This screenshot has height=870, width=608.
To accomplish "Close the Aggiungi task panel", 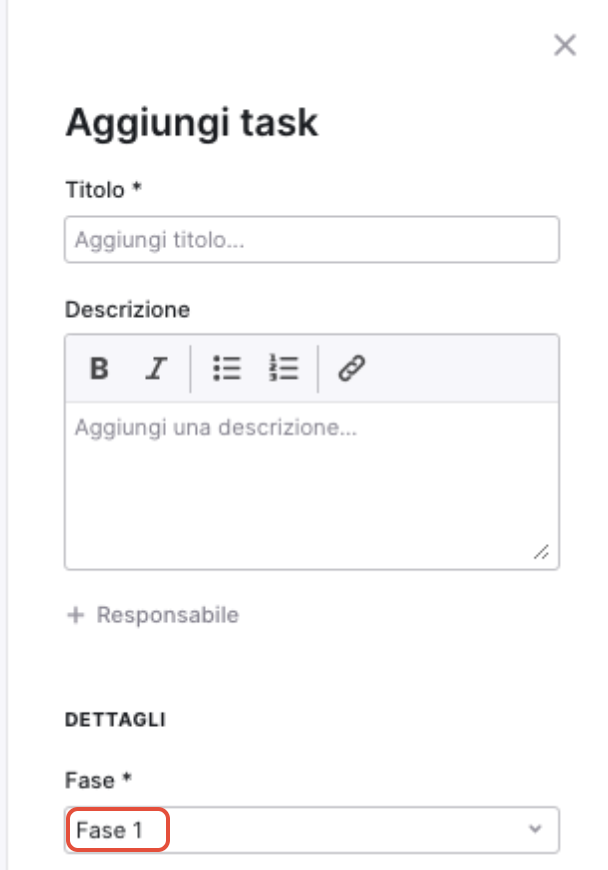I will (565, 45).
